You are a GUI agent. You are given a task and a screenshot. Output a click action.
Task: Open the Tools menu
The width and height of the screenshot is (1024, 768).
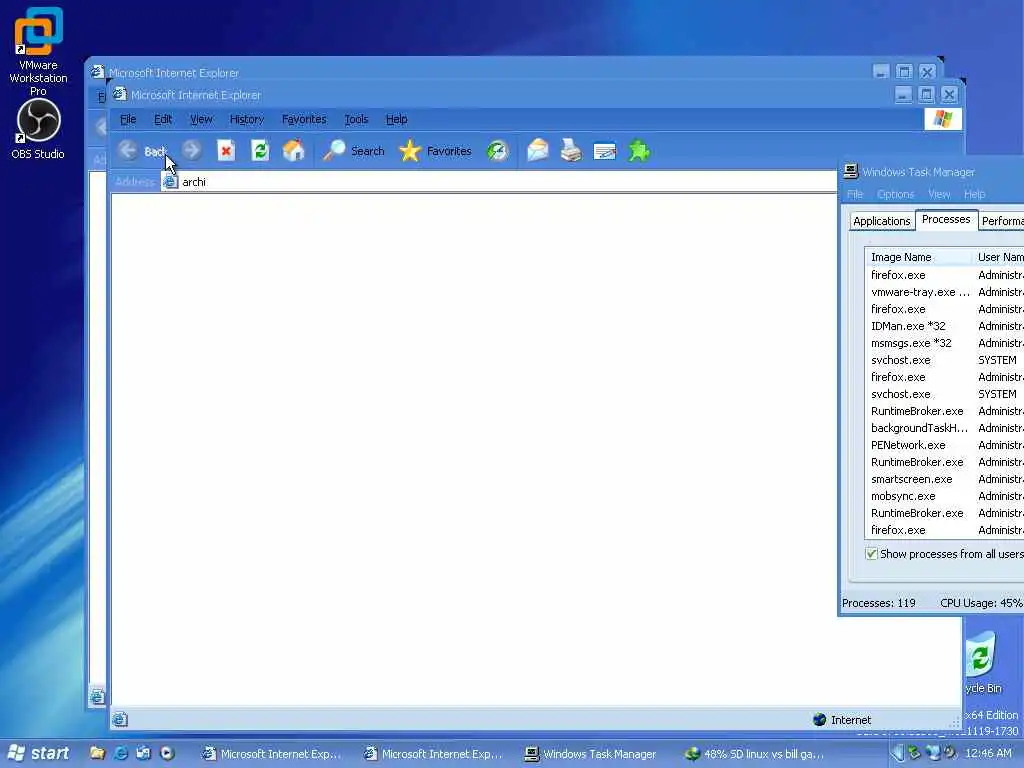click(x=356, y=119)
